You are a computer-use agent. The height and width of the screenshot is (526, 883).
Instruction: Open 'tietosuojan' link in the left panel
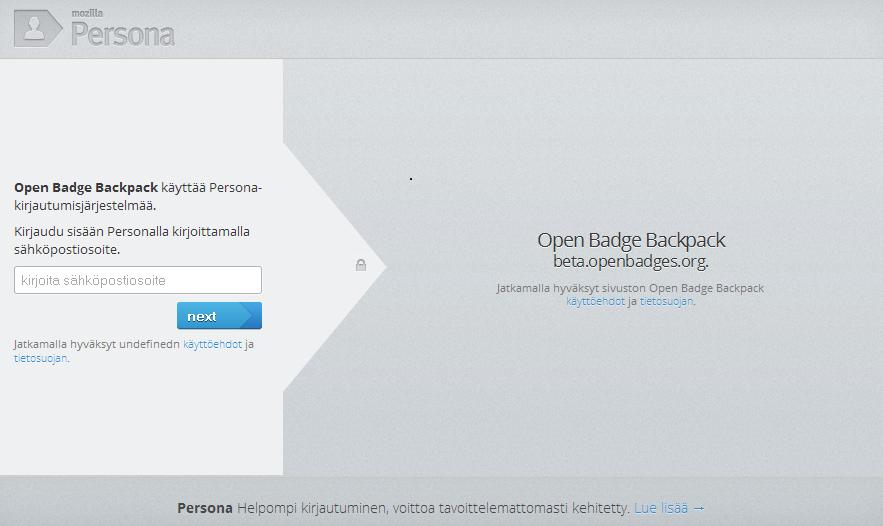(x=40, y=358)
